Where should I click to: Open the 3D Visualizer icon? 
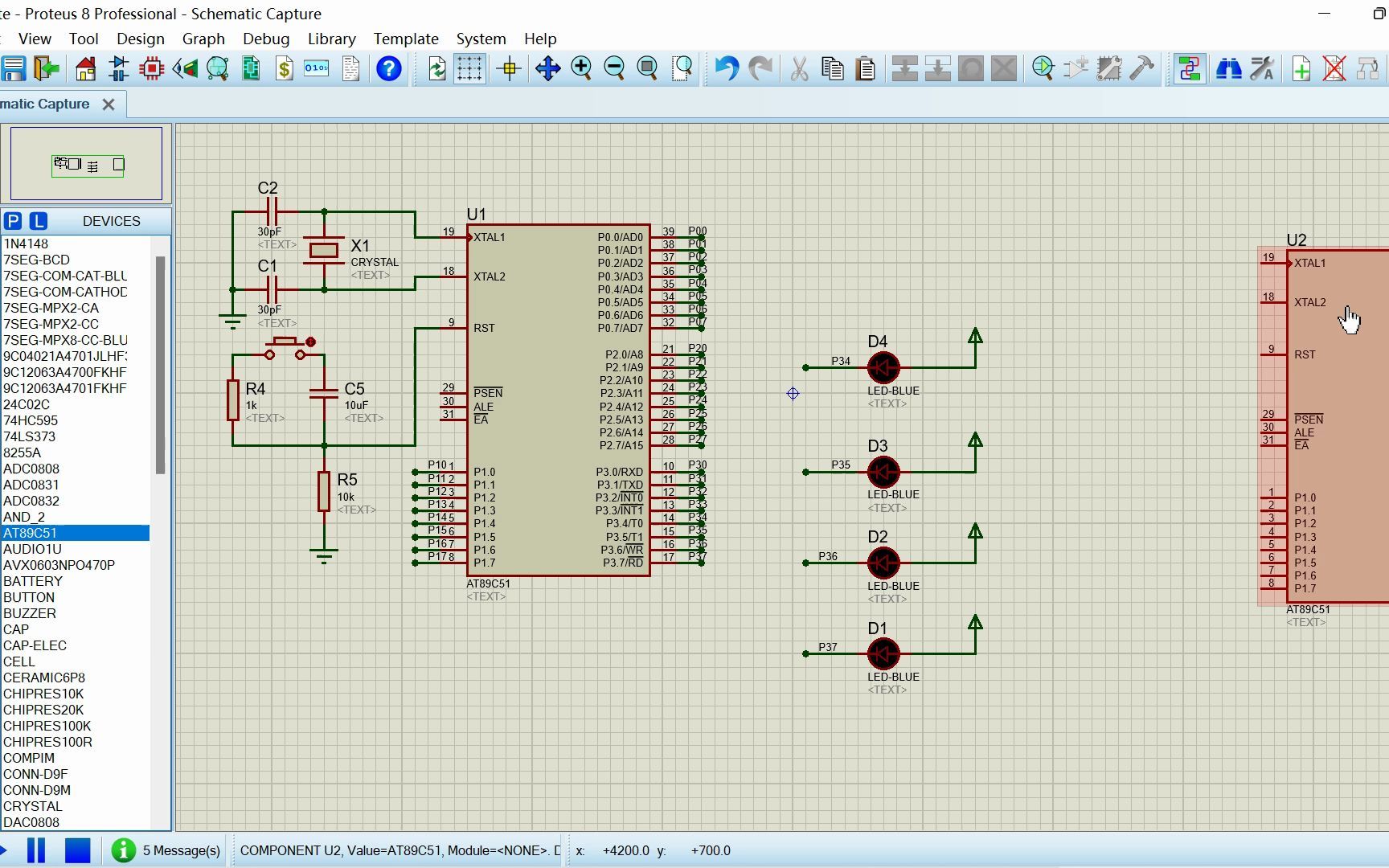[184, 68]
